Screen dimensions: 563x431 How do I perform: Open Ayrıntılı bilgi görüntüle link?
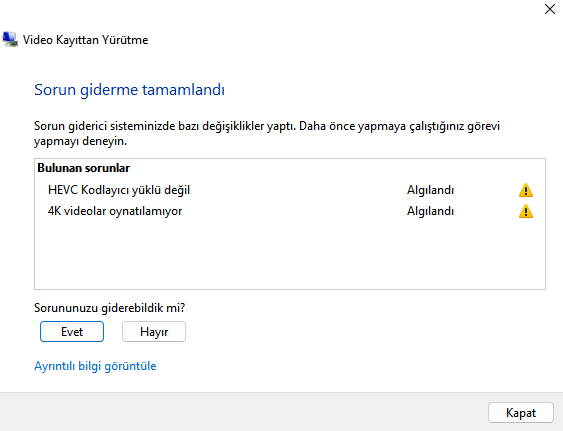click(95, 366)
